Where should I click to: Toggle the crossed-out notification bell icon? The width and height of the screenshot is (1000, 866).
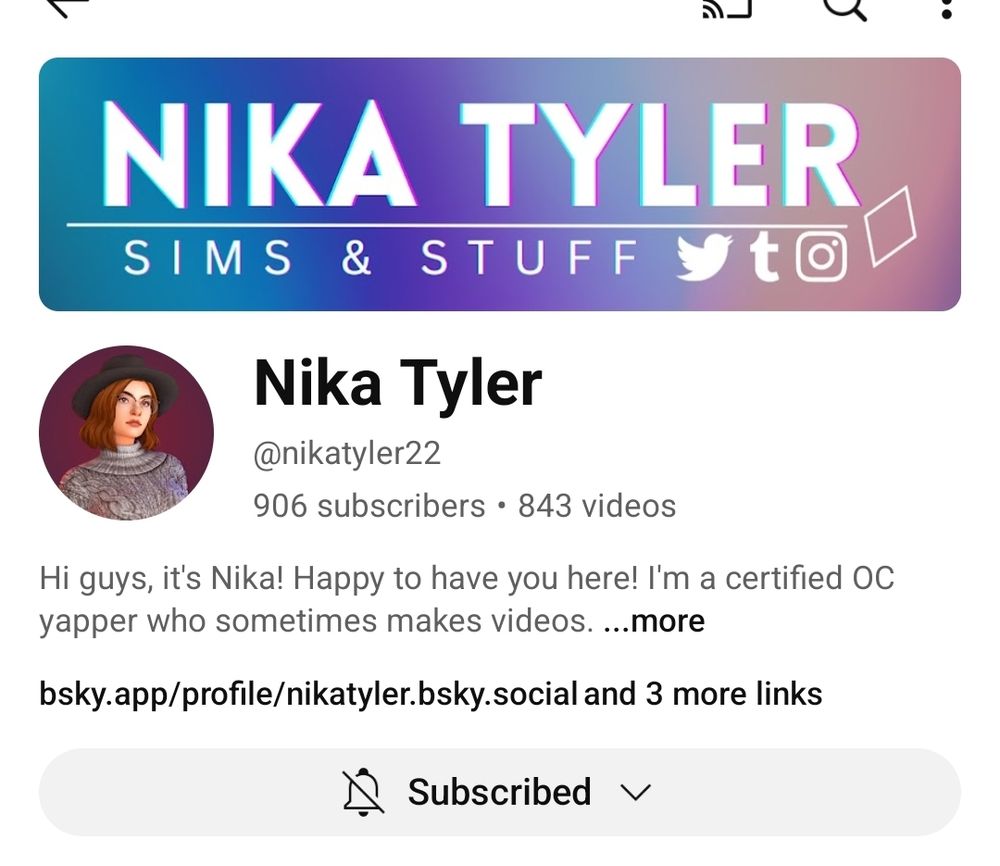coord(363,792)
